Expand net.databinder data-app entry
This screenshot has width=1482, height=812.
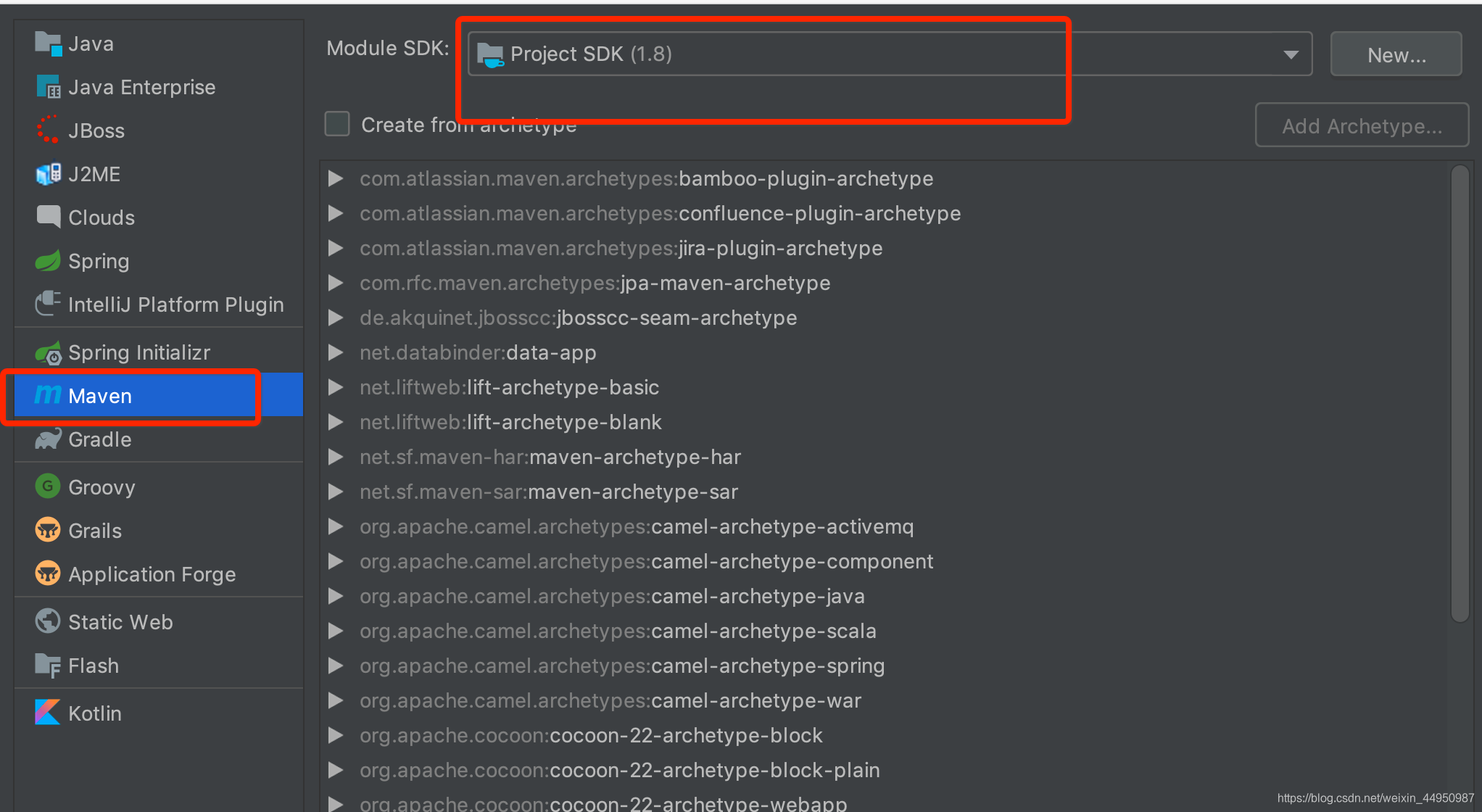coord(336,352)
